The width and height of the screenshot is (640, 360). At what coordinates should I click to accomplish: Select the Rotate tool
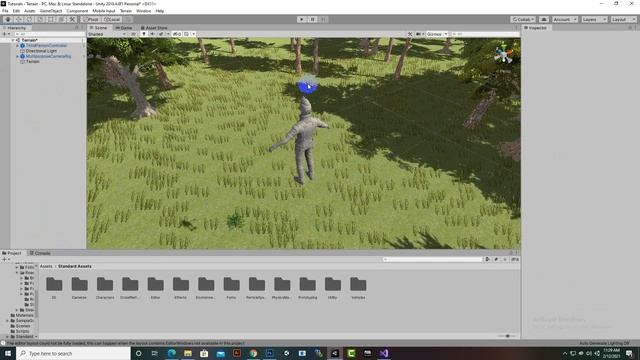29,19
